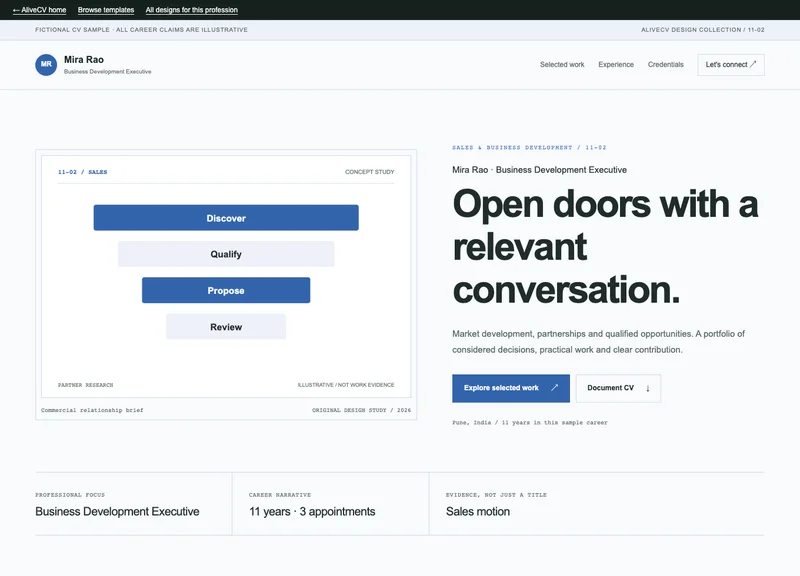
Task: Navigate to Experience section
Action: [616, 64]
